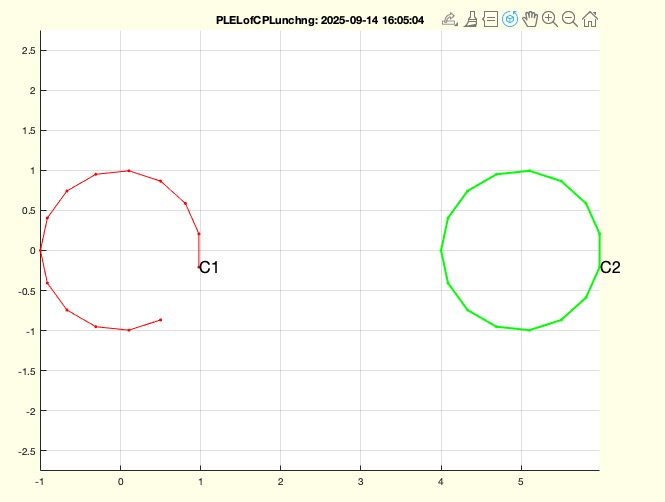
Task: Click the leftmost vertex of green circle
Action: click(441, 250)
